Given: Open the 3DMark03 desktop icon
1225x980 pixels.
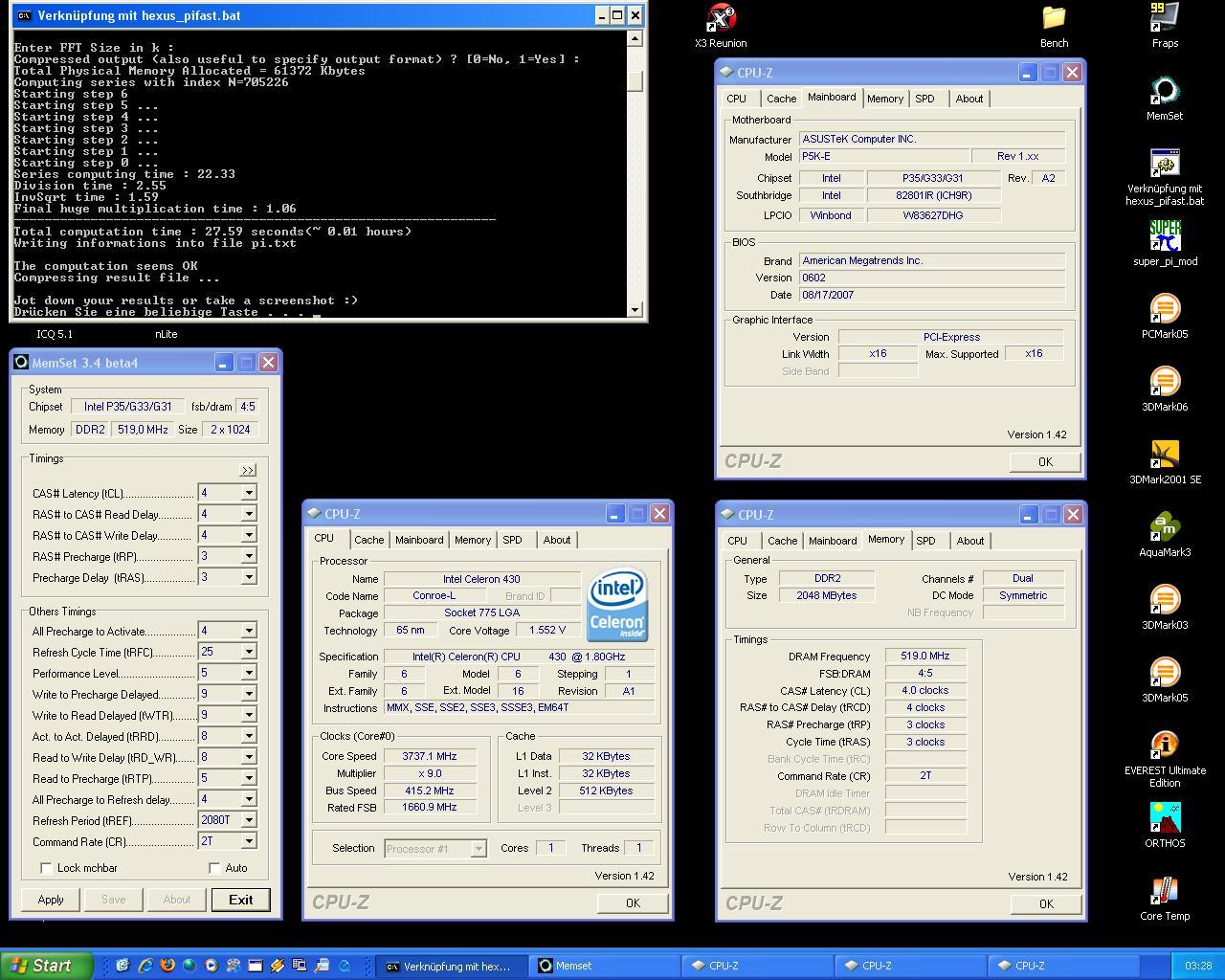Looking at the screenshot, I should coord(1165,608).
